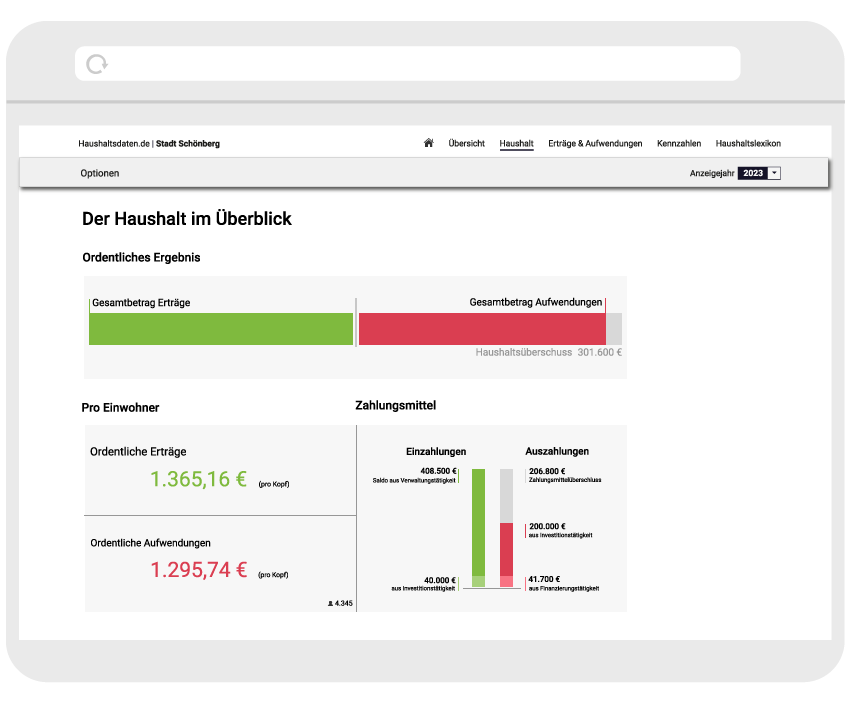The image size is (850, 705).
Task: Click the green Gesamtbetrag Erträge bar
Action: click(221, 328)
